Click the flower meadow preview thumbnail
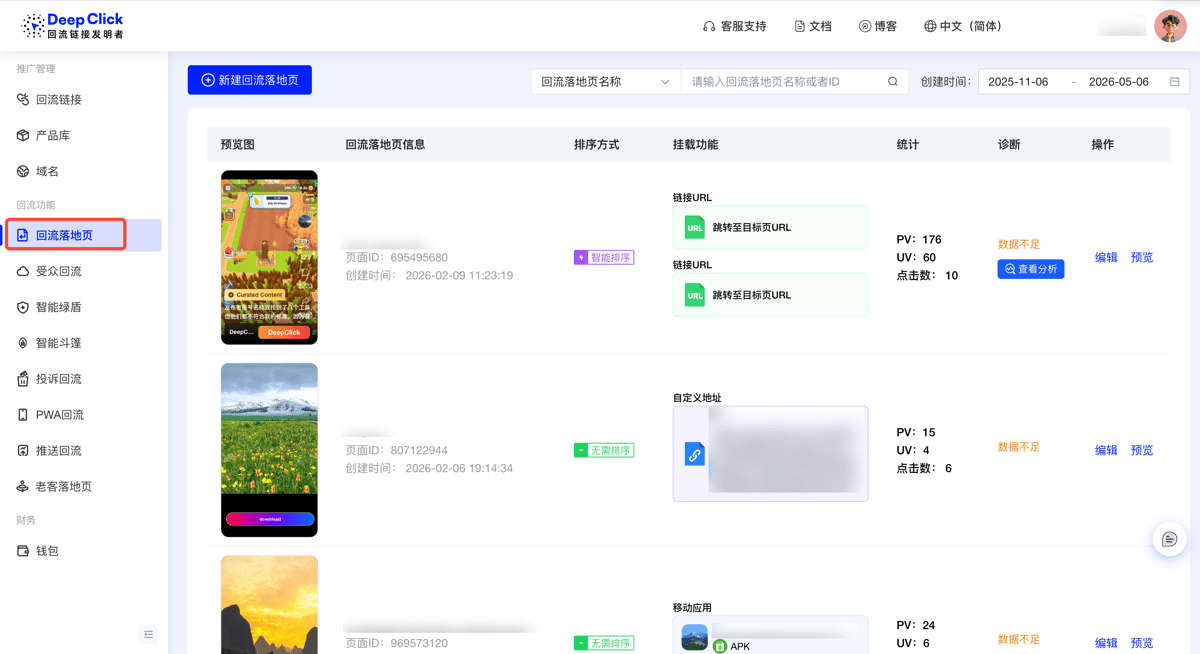Image resolution: width=1200 pixels, height=654 pixels. coord(269,450)
